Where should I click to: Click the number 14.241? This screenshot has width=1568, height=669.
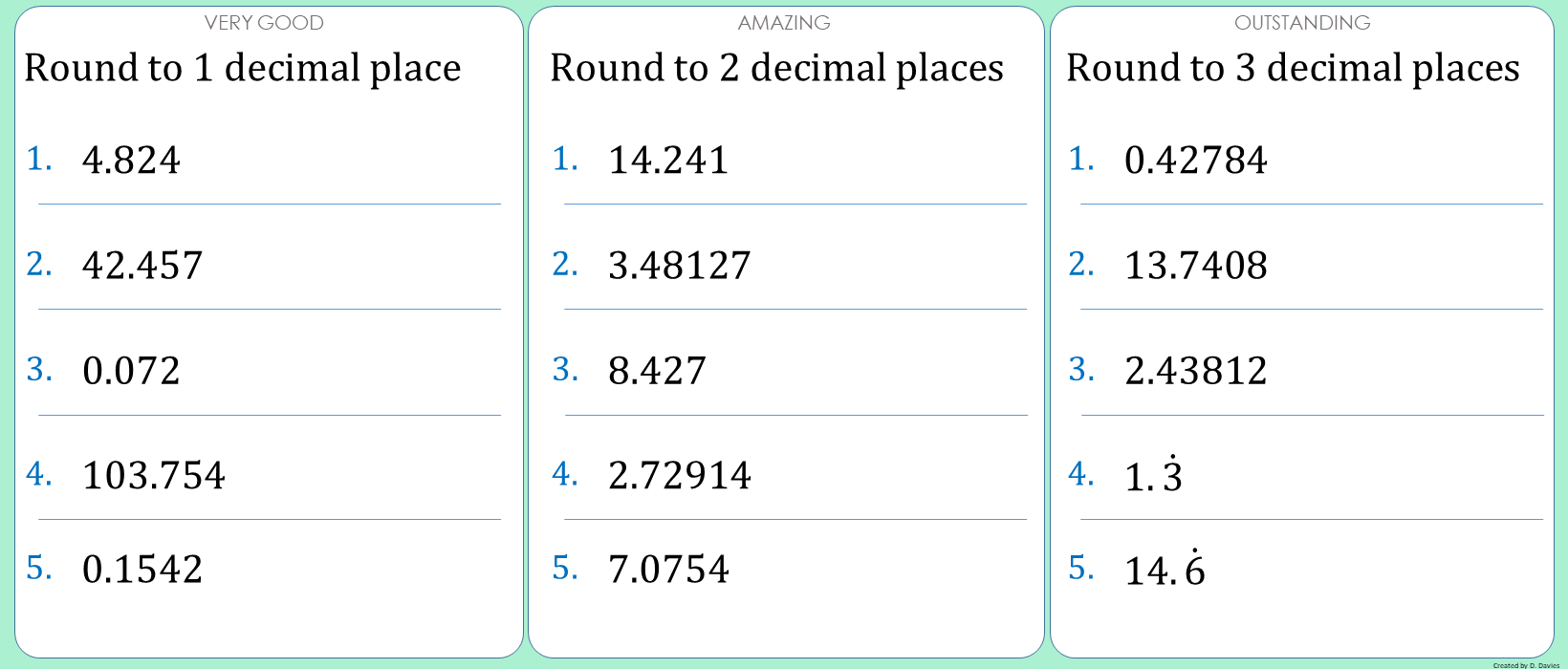(x=668, y=161)
